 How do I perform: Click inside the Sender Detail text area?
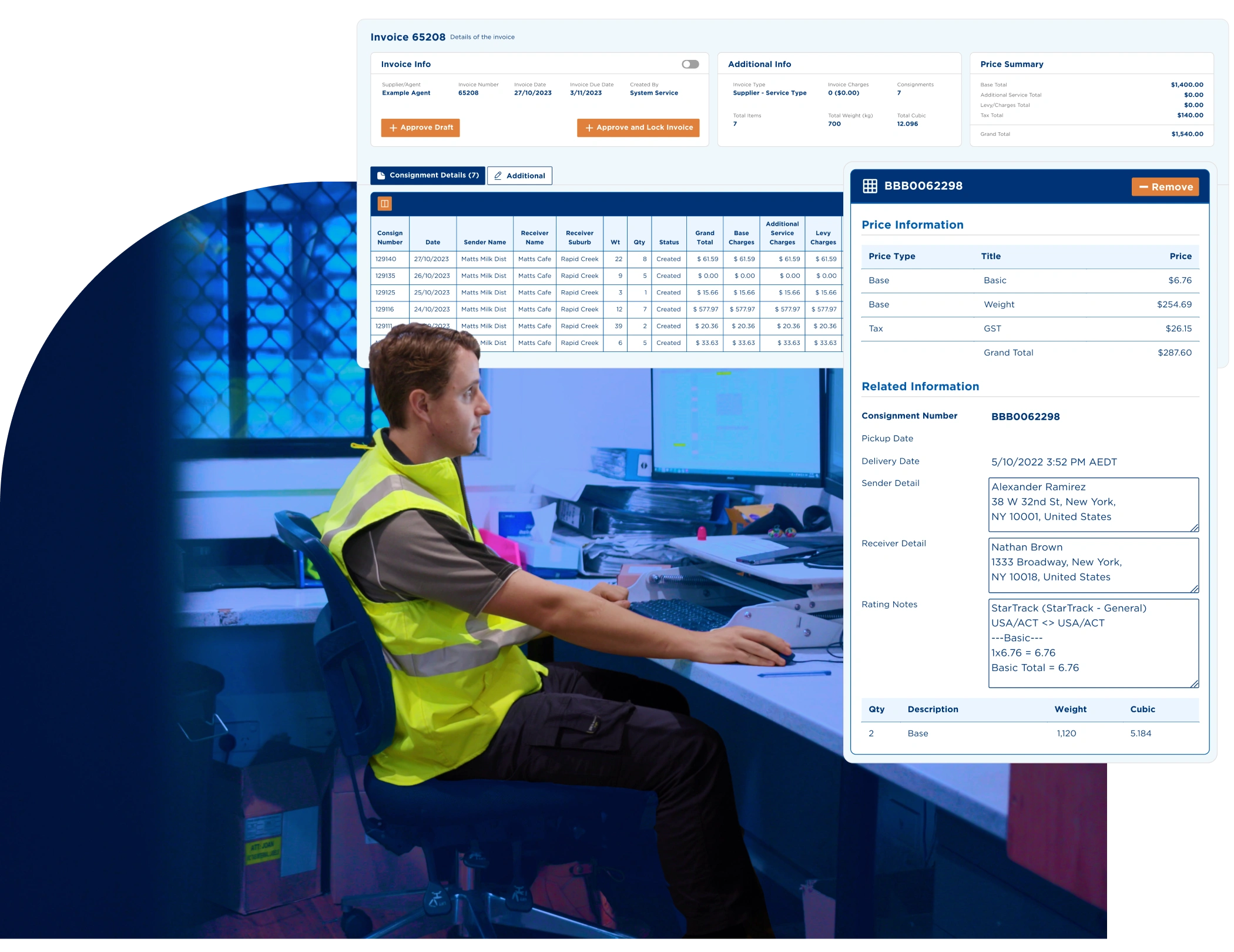[1093, 503]
